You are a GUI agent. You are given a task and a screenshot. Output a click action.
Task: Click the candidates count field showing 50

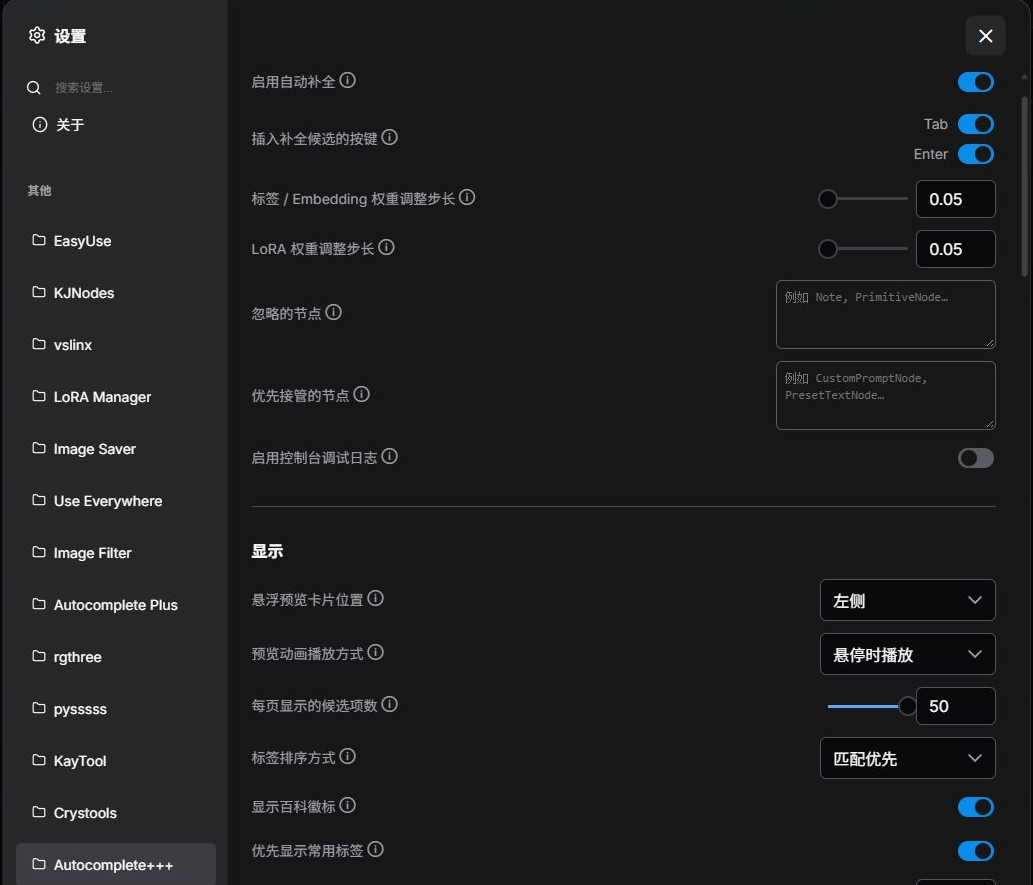[x=955, y=706]
